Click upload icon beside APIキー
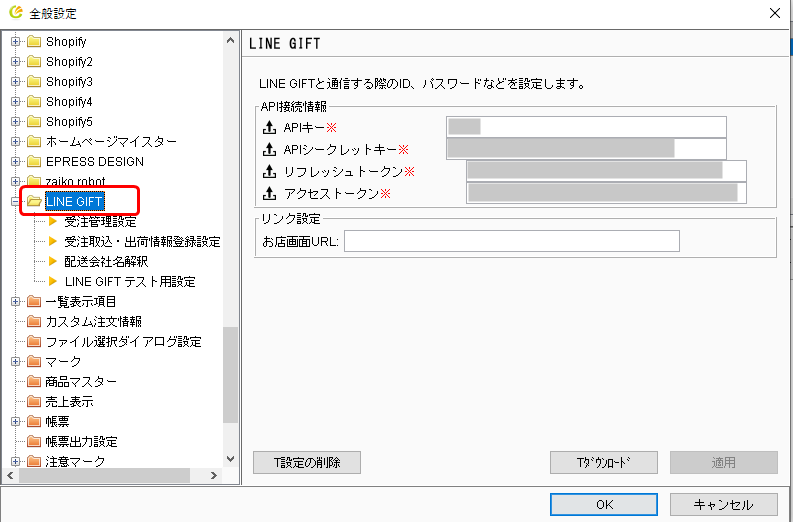 pos(269,127)
